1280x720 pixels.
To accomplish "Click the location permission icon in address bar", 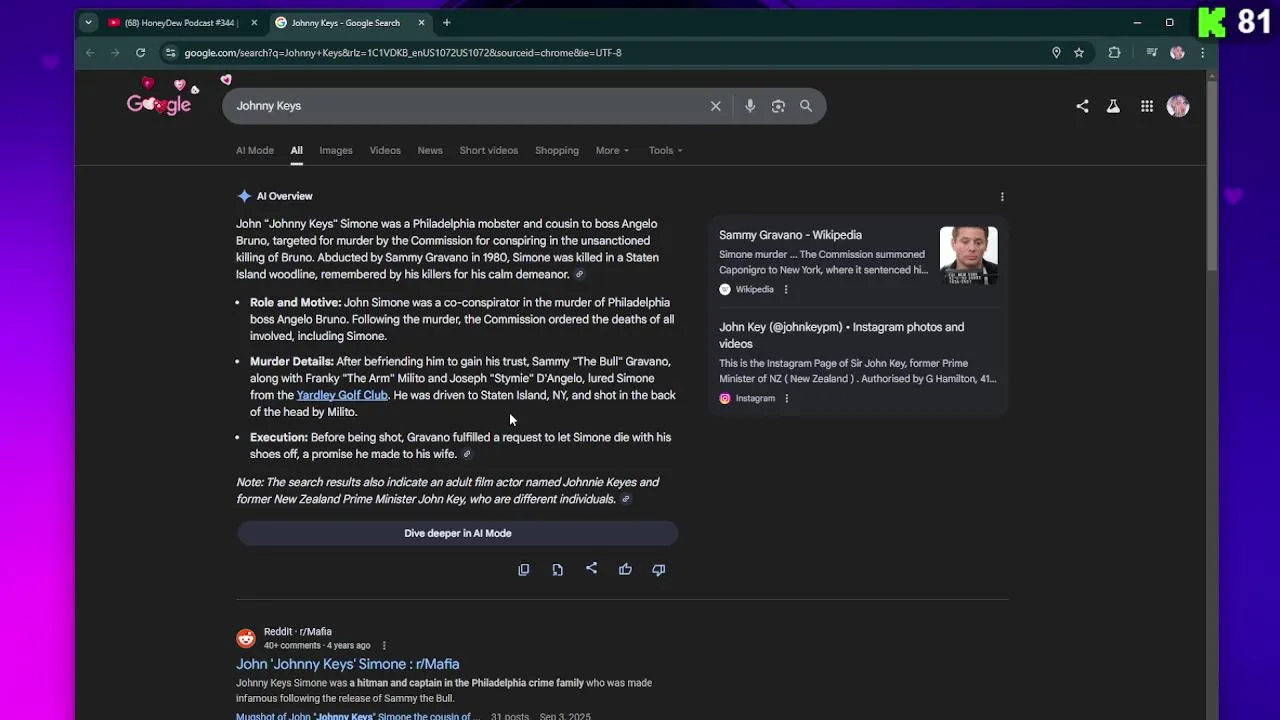I will click(x=1056, y=52).
